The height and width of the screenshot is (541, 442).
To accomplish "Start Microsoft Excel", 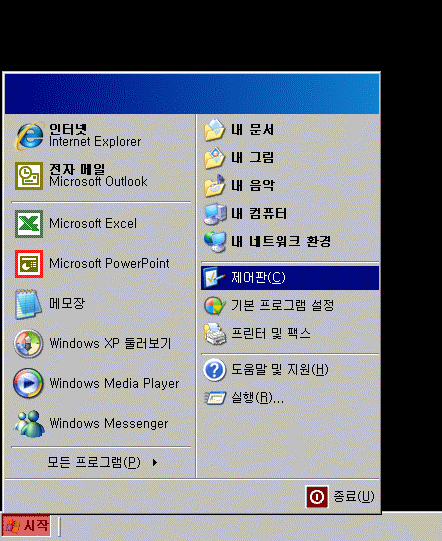I will (x=100, y=224).
